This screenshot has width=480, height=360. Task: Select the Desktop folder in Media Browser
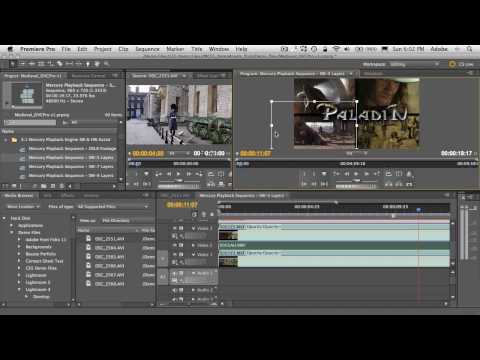(41, 296)
